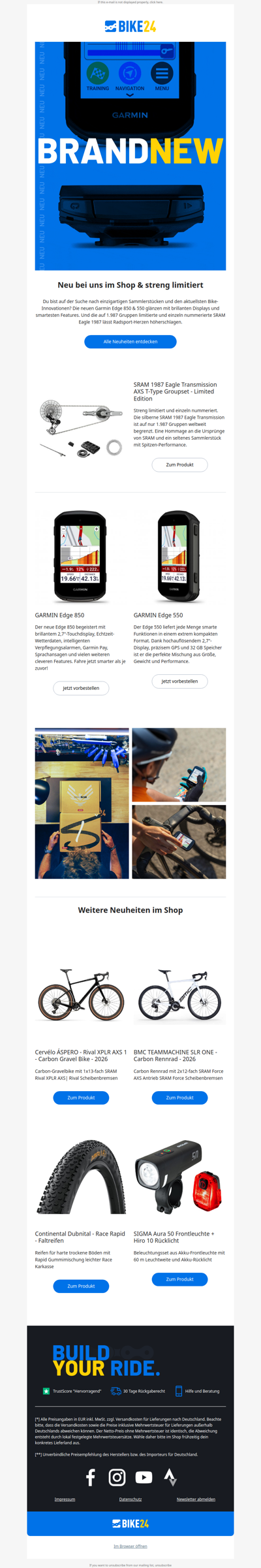Open the Instagram icon in footer
Viewport: 261px width, 1568px height.
point(117,1477)
